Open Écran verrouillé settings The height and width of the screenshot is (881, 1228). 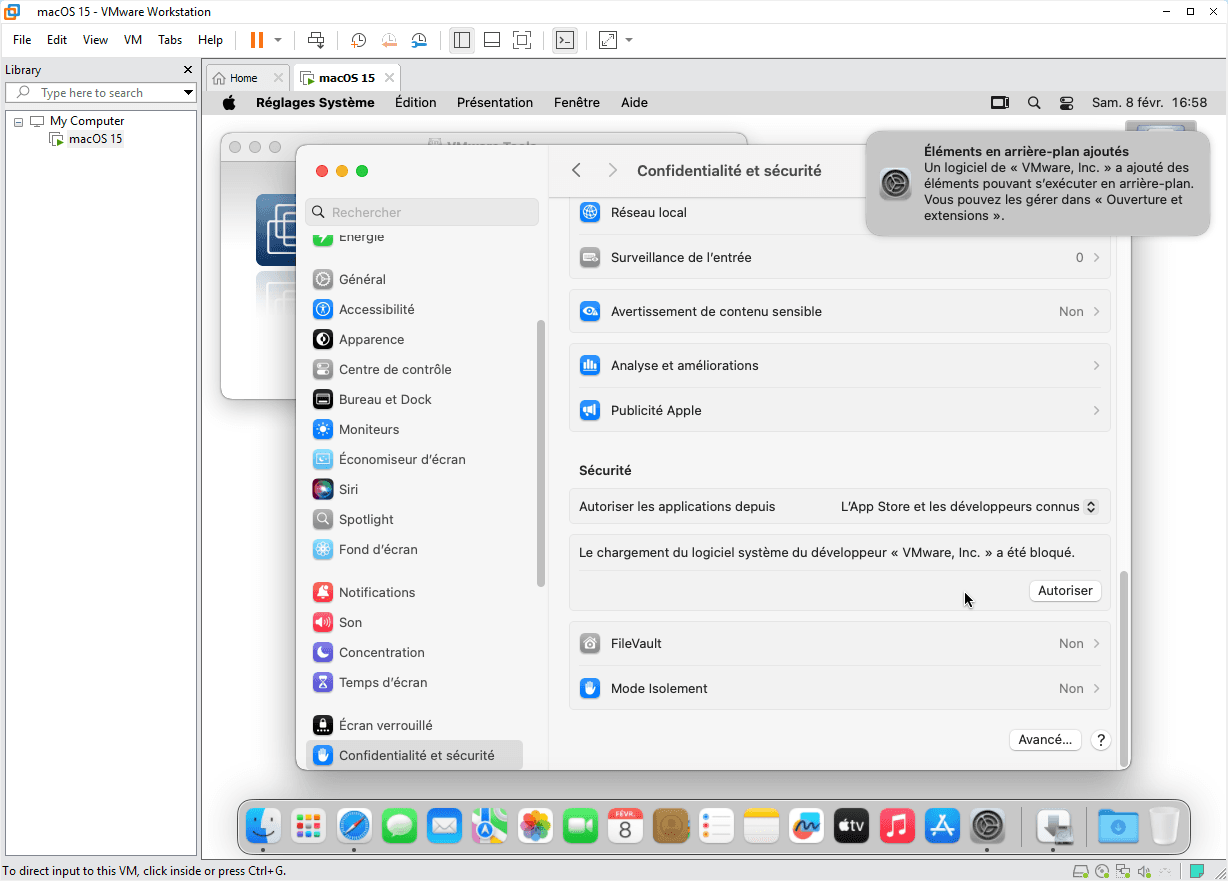414,725
